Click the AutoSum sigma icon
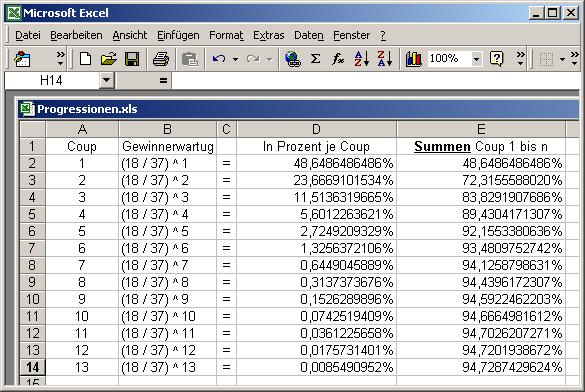This screenshot has width=585, height=392. (x=315, y=59)
